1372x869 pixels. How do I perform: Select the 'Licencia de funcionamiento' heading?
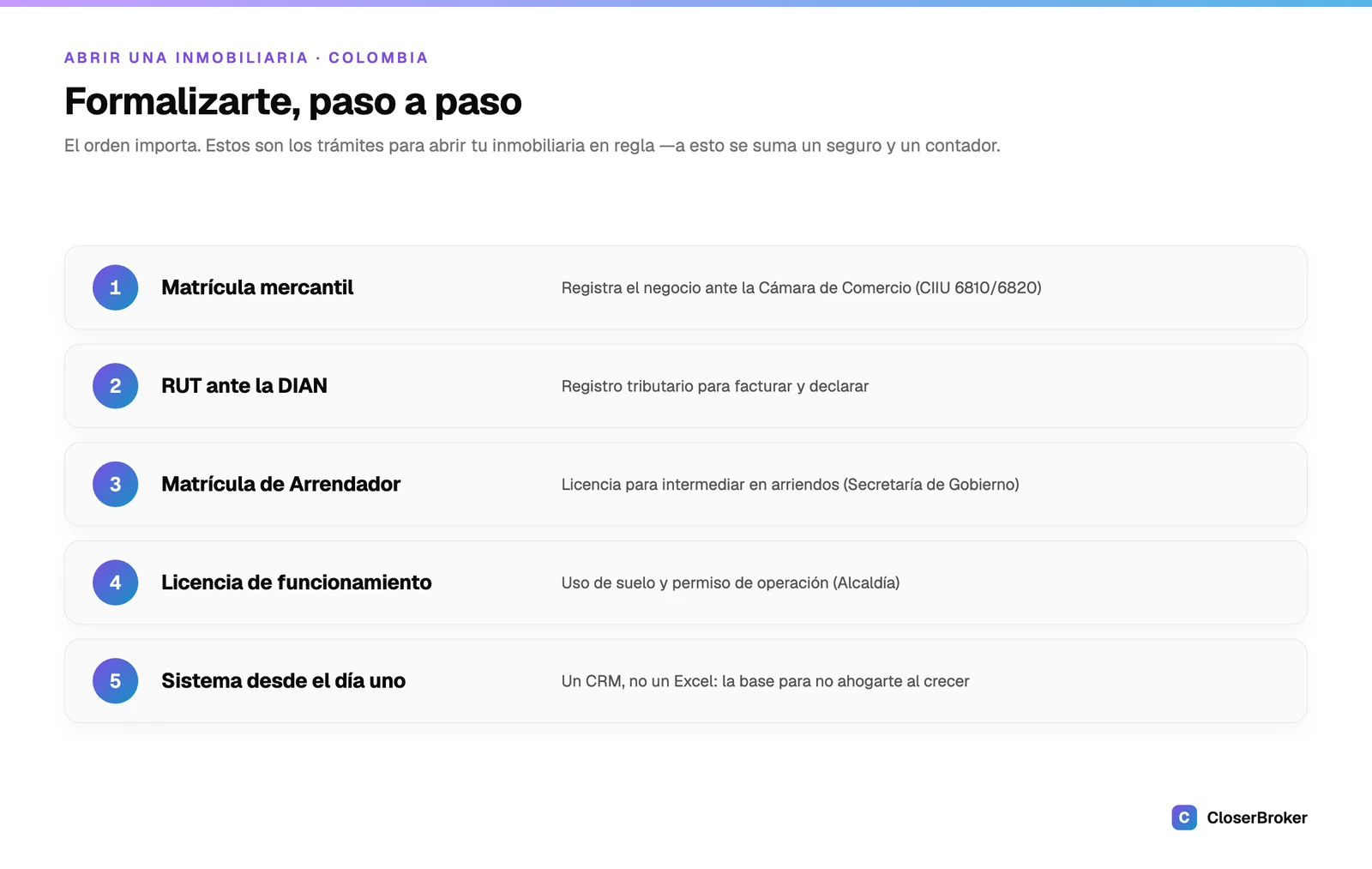coord(297,582)
